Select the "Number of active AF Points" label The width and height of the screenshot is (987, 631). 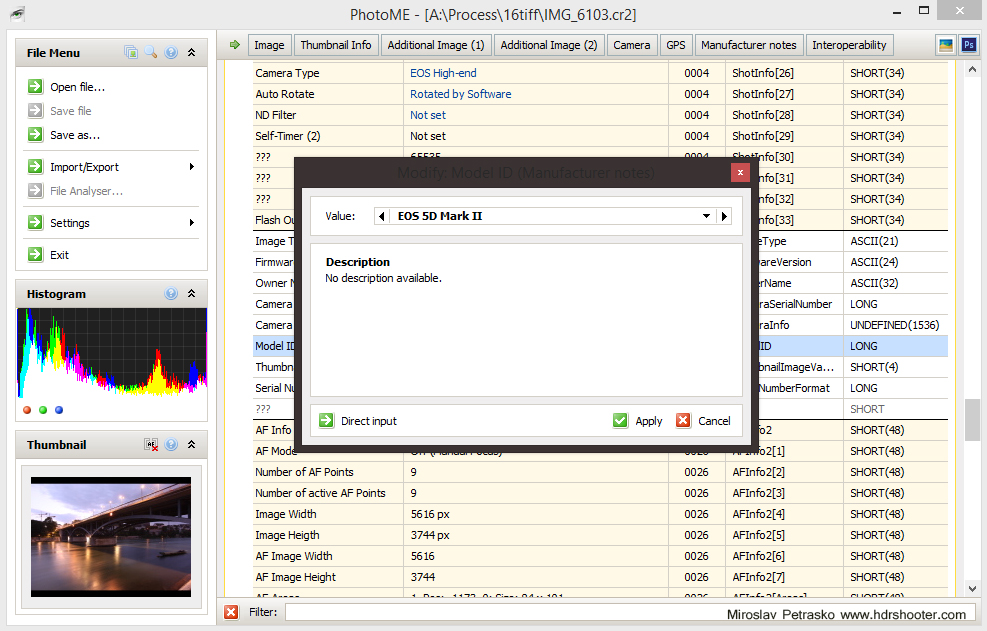click(320, 493)
